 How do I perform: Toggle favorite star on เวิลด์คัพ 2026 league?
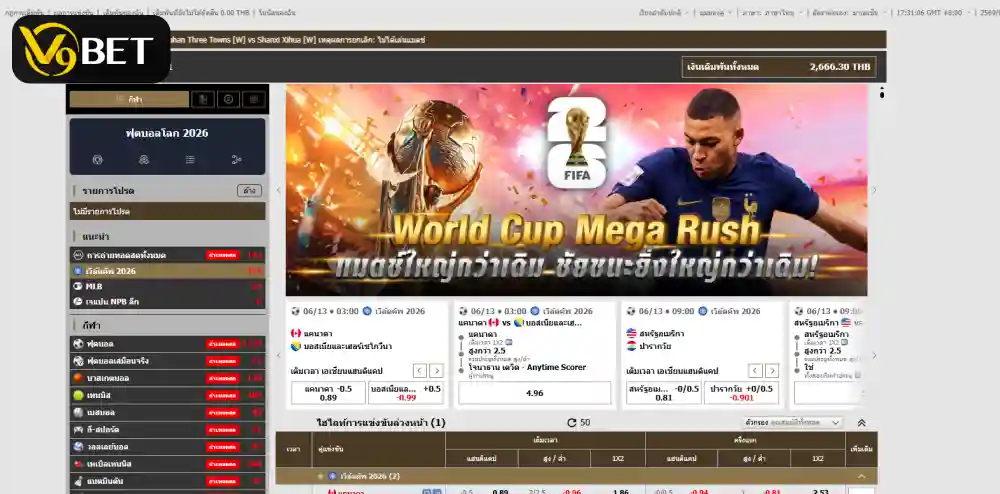(321, 476)
